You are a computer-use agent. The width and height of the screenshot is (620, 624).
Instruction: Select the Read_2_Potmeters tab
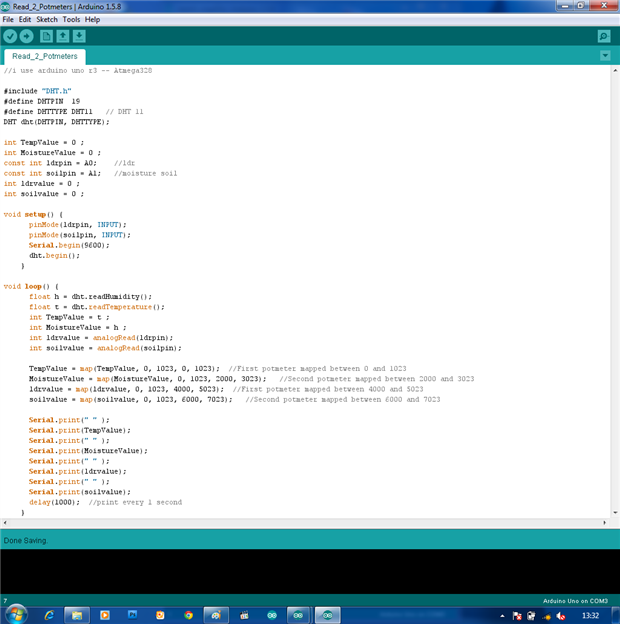point(45,57)
